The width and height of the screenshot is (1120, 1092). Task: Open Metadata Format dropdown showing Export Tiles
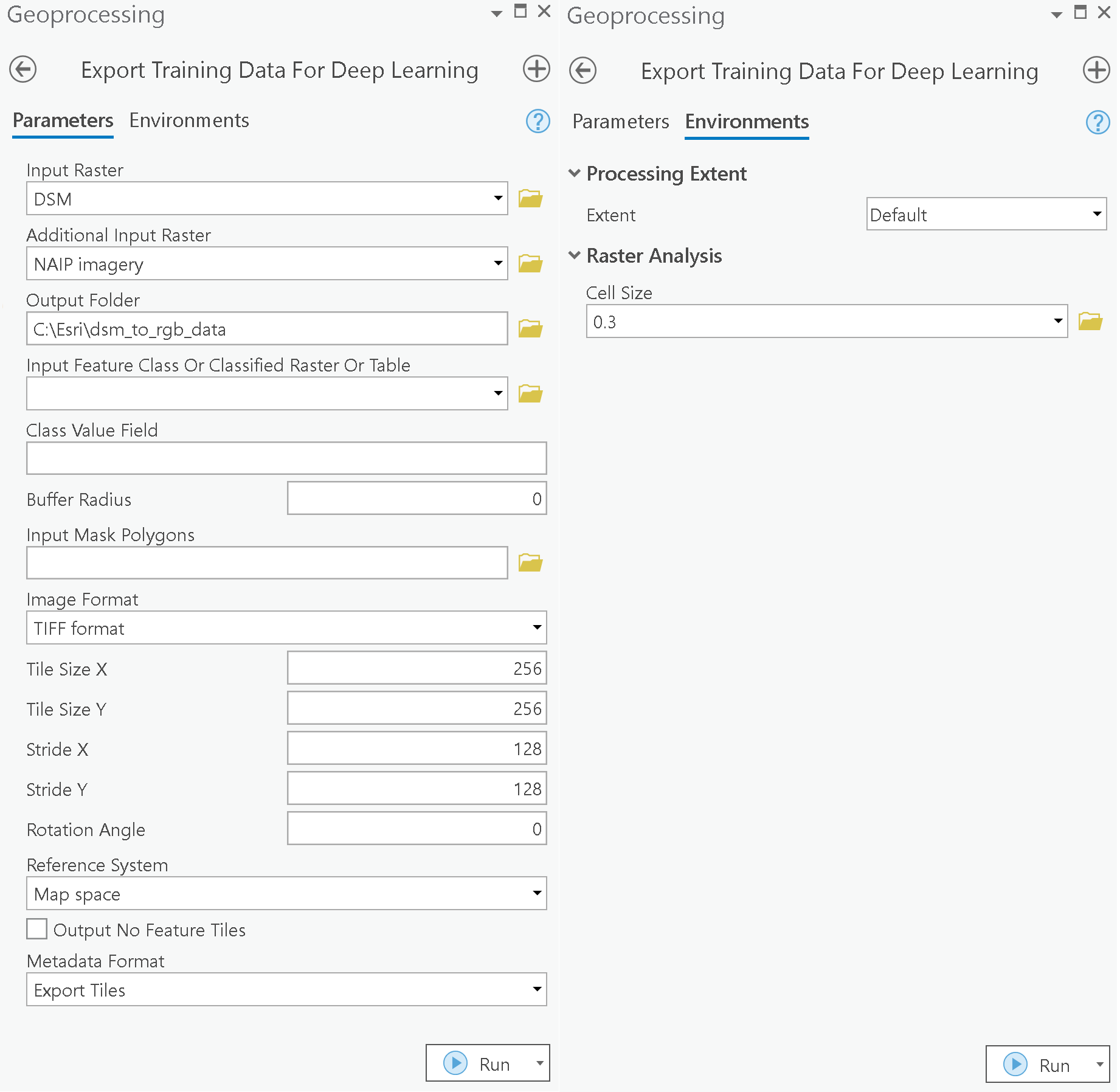[x=286, y=990]
